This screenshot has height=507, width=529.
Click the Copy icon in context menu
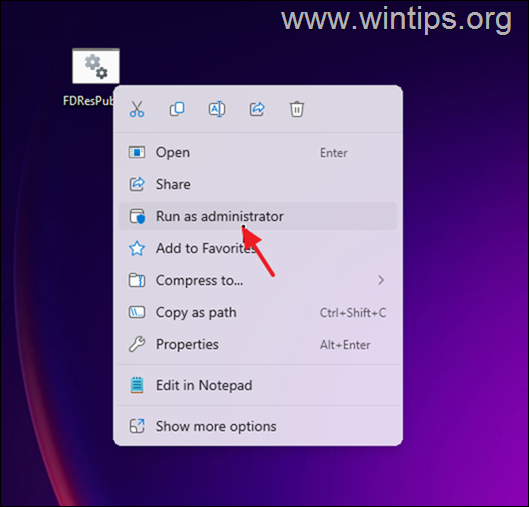pos(177,109)
